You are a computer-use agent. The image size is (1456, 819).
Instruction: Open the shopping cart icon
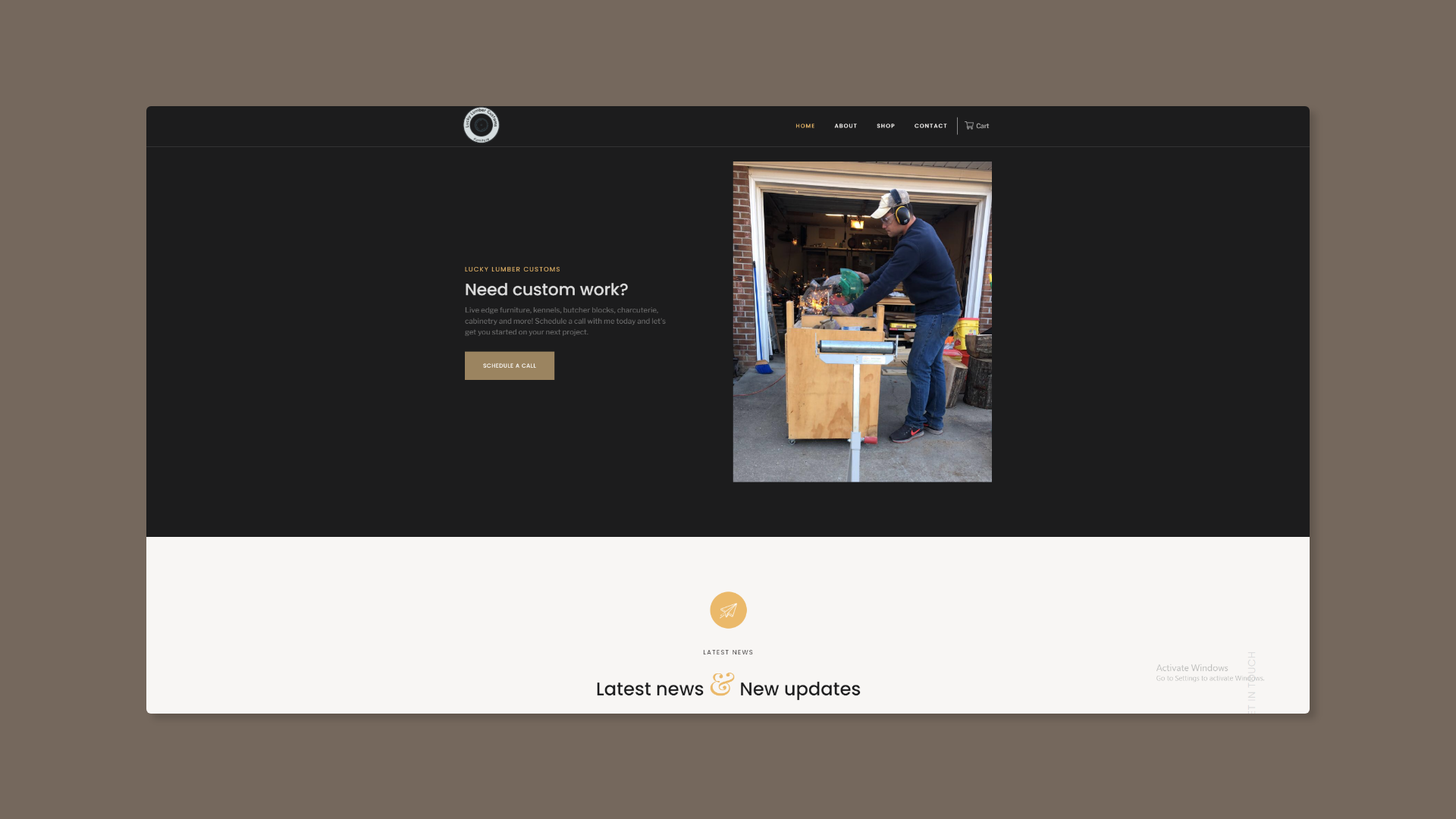(969, 126)
